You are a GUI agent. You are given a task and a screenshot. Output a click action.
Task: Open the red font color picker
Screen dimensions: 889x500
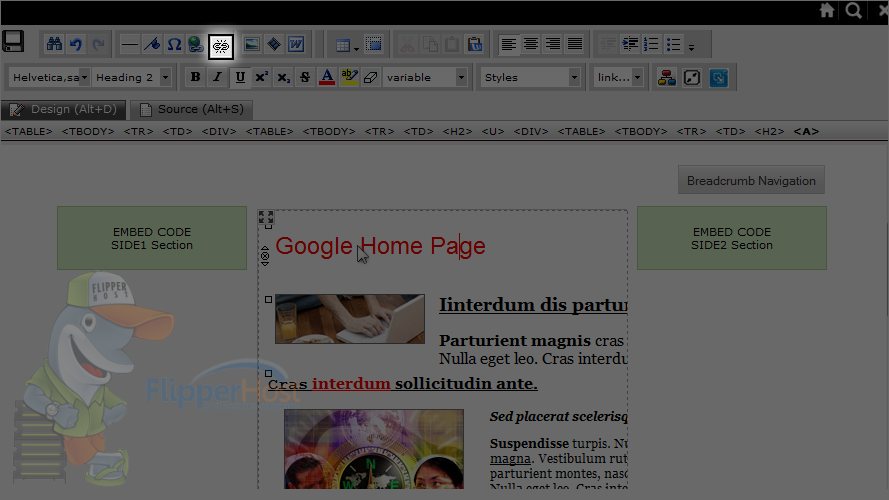coord(327,77)
